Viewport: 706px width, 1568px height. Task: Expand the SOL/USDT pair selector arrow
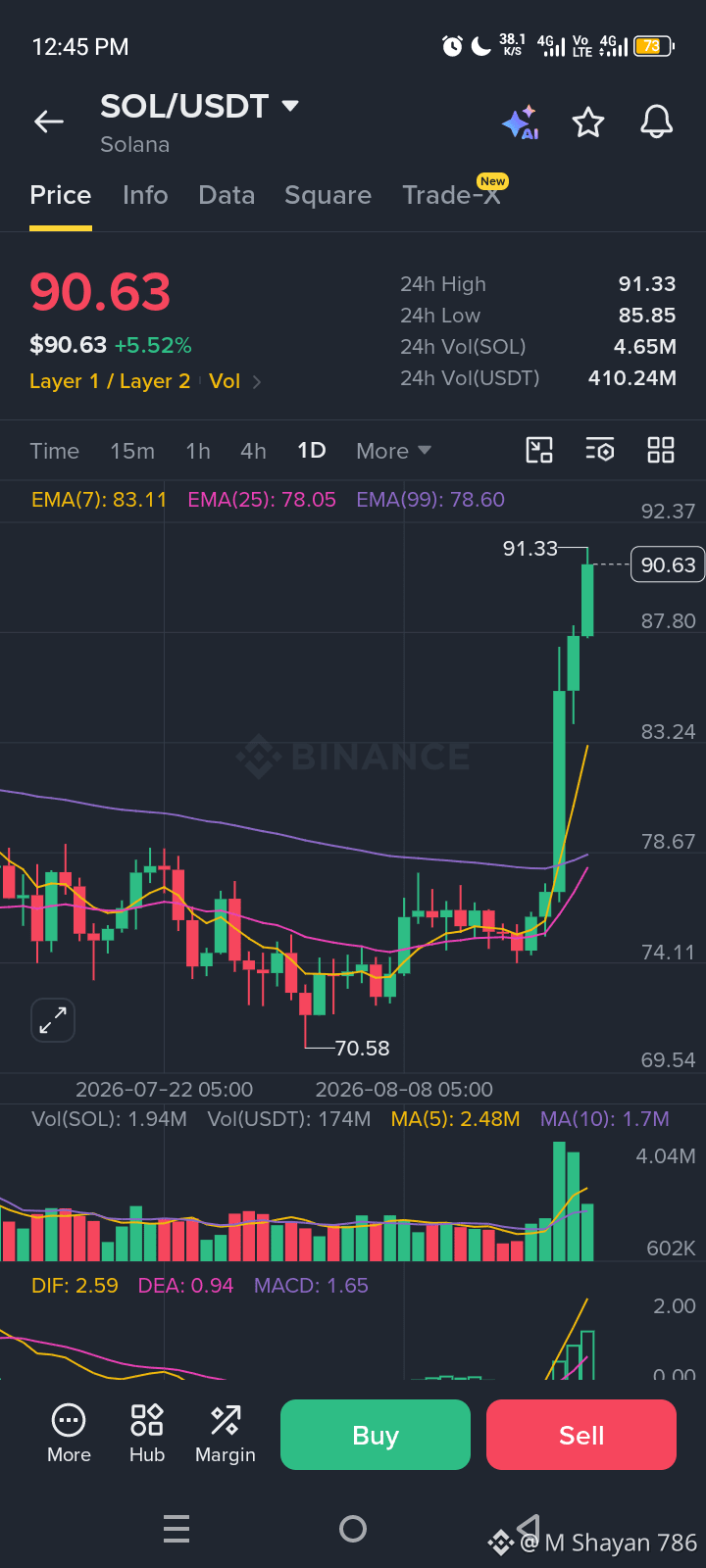(x=290, y=106)
